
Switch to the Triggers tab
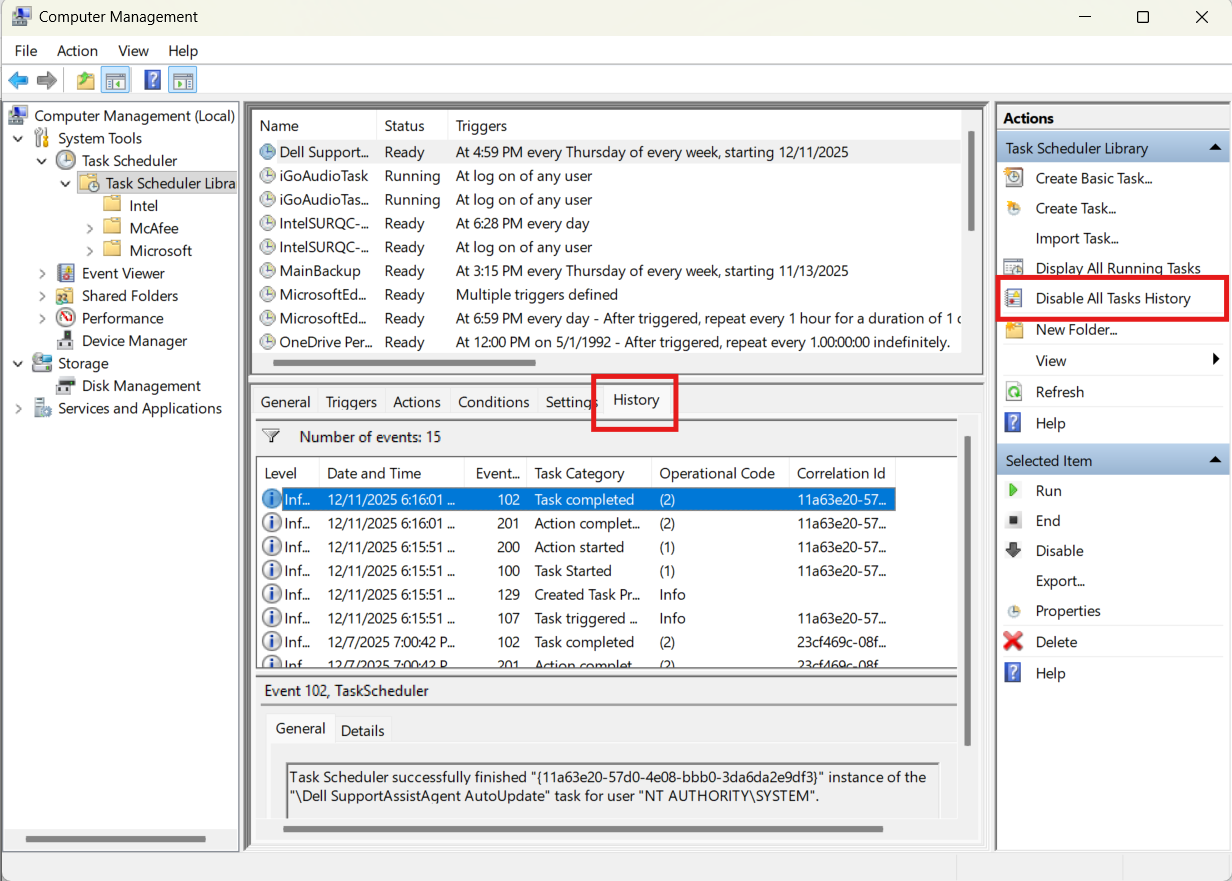[351, 402]
